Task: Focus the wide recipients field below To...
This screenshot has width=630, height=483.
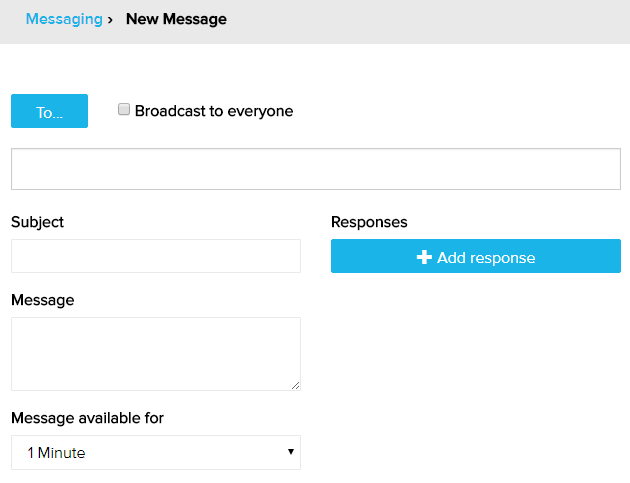Action: click(315, 169)
